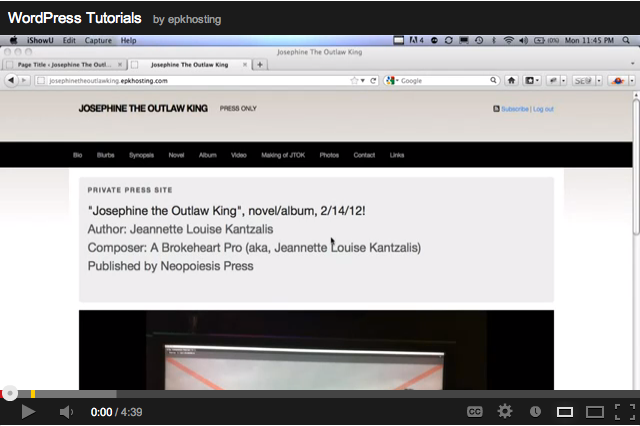Image resolution: width=640 pixels, height=426 pixels.
Task: Switch to small player size
Action: click(x=564, y=411)
